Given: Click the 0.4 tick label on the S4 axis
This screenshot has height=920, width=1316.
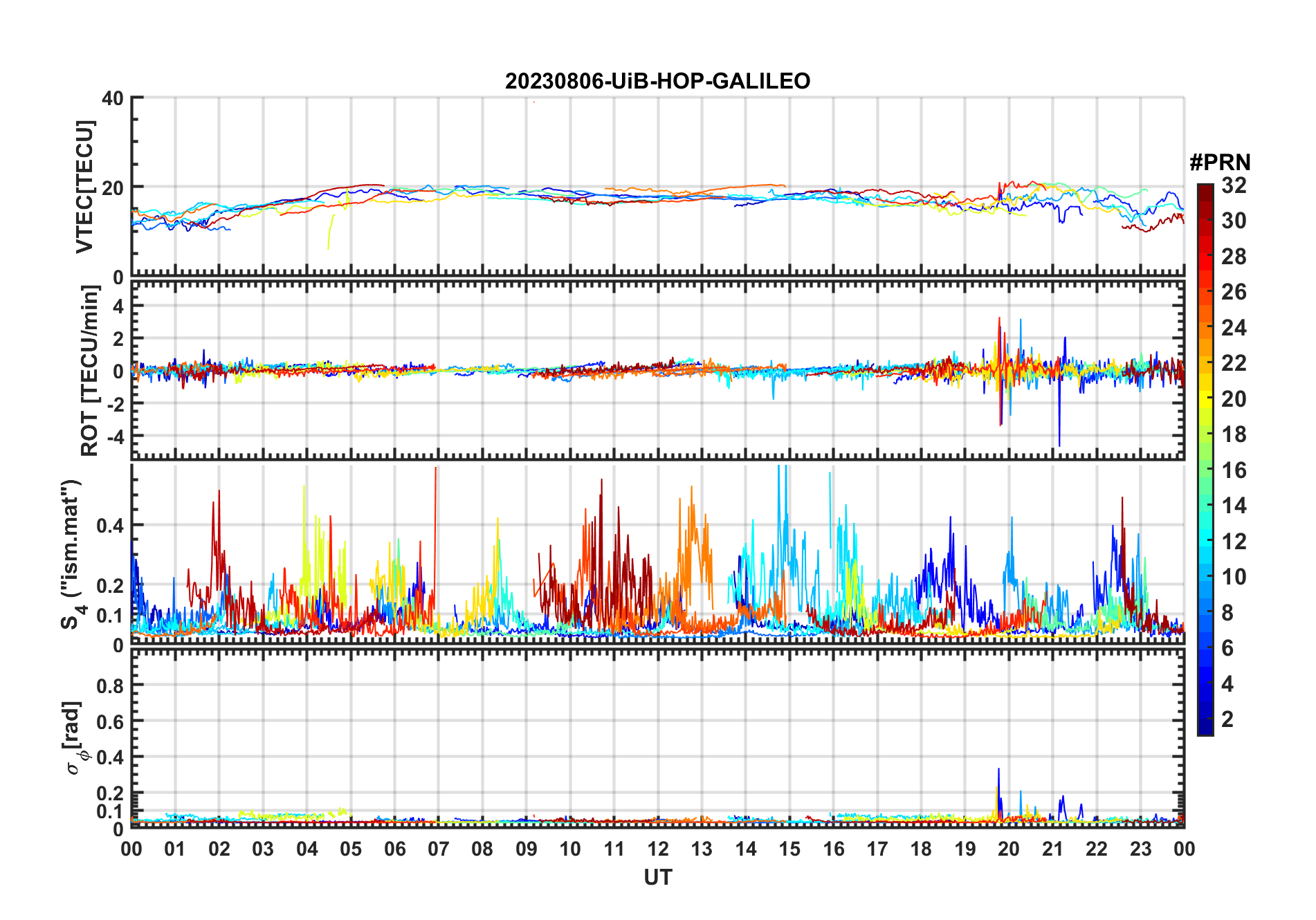Looking at the screenshot, I should tap(110, 526).
